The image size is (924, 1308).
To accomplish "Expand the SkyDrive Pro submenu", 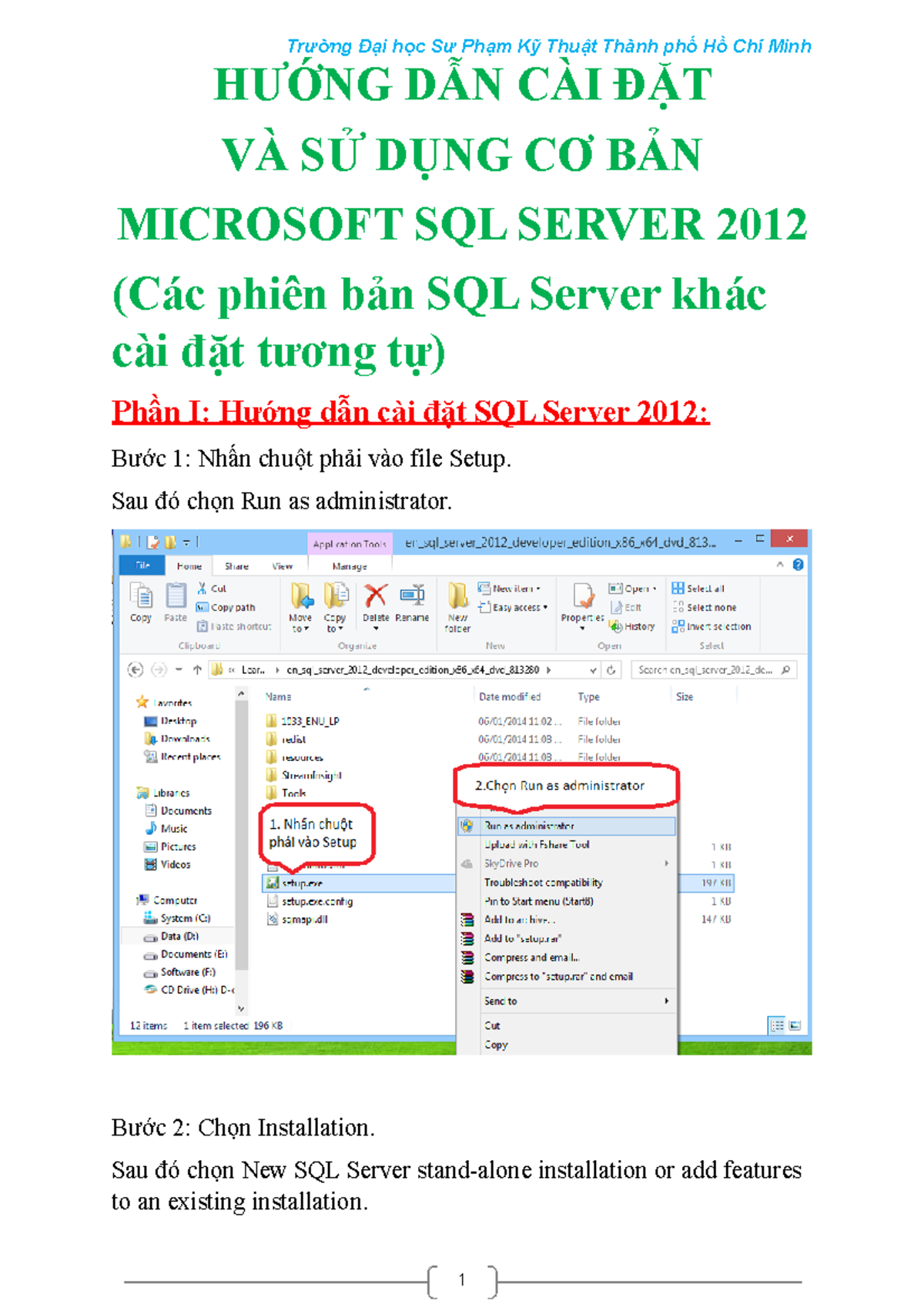I will tap(667, 864).
